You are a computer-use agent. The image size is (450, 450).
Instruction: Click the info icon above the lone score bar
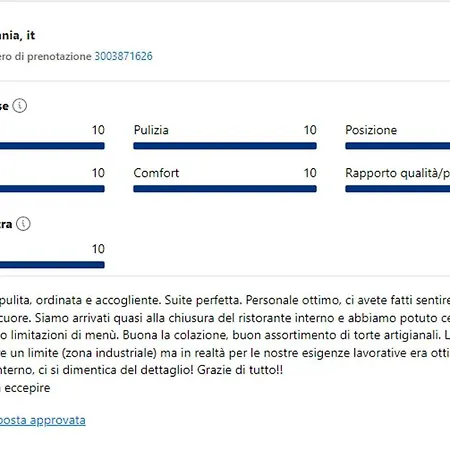[23, 223]
